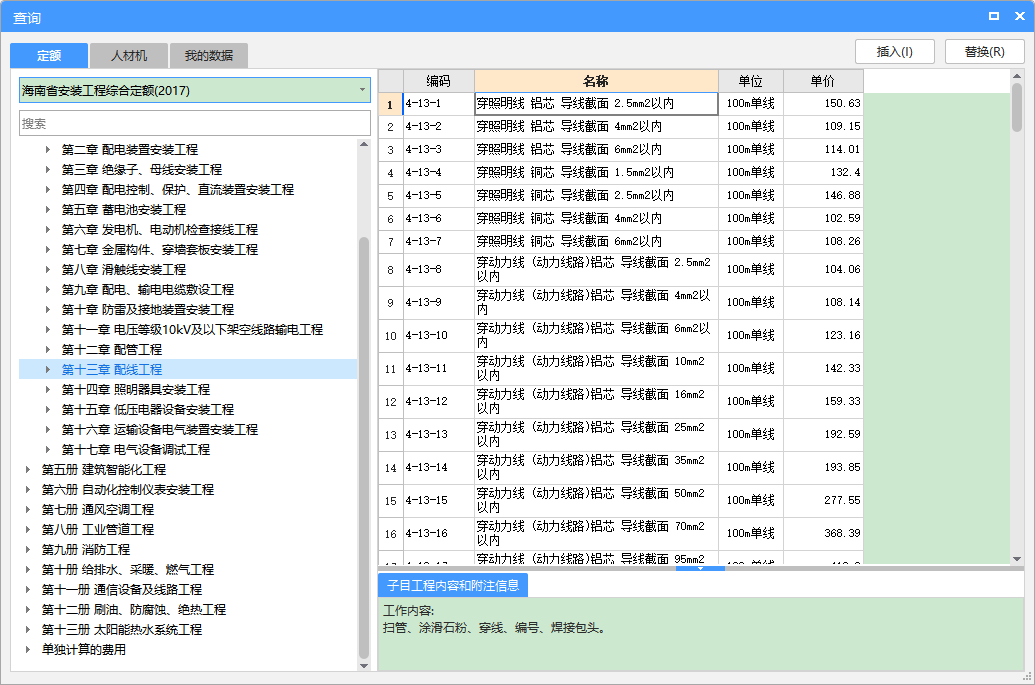This screenshot has width=1035, height=685.
Task: Select code cell 4-13-13
Action: (x=438, y=434)
